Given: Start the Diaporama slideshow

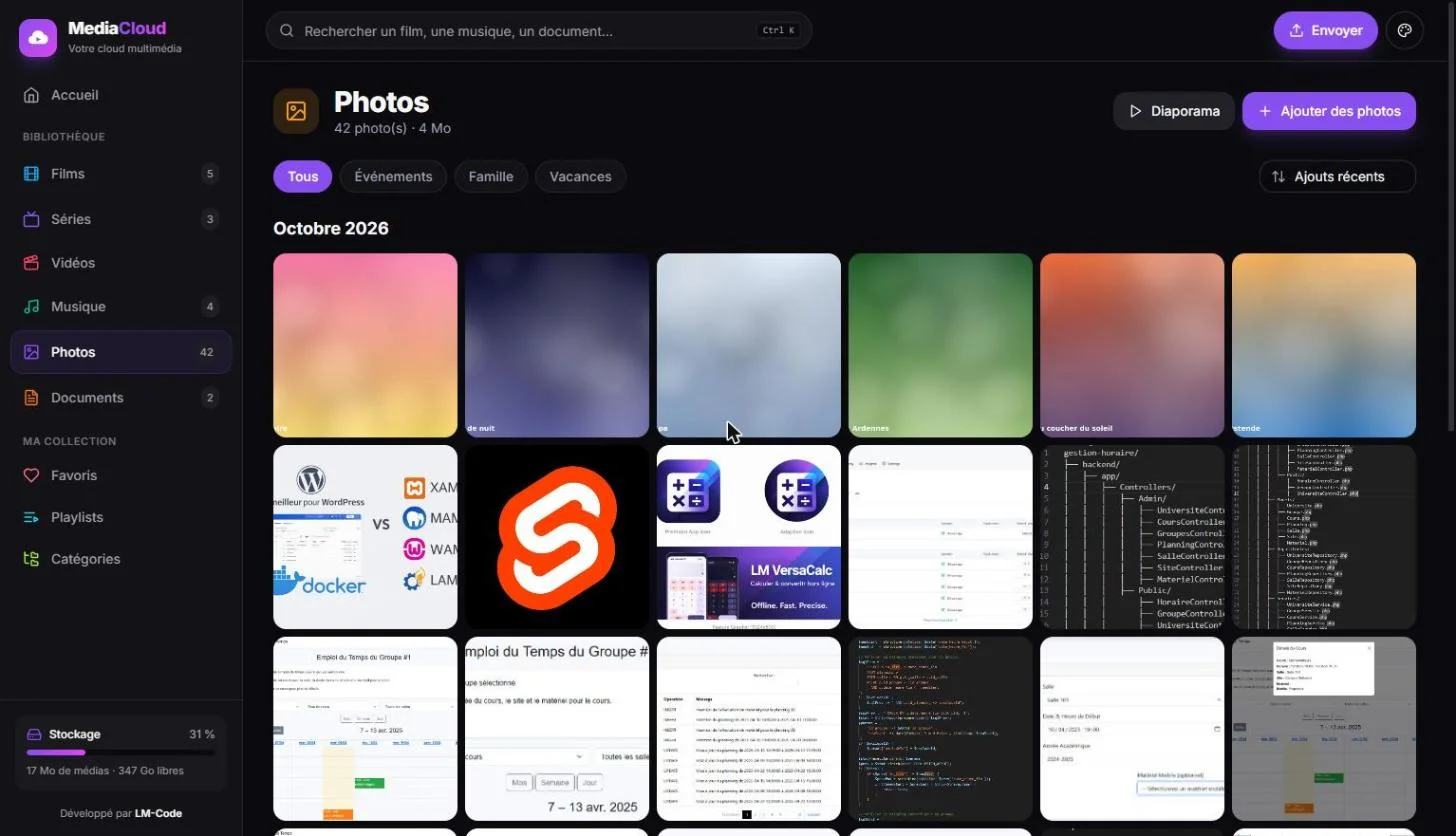Looking at the screenshot, I should click(1174, 111).
